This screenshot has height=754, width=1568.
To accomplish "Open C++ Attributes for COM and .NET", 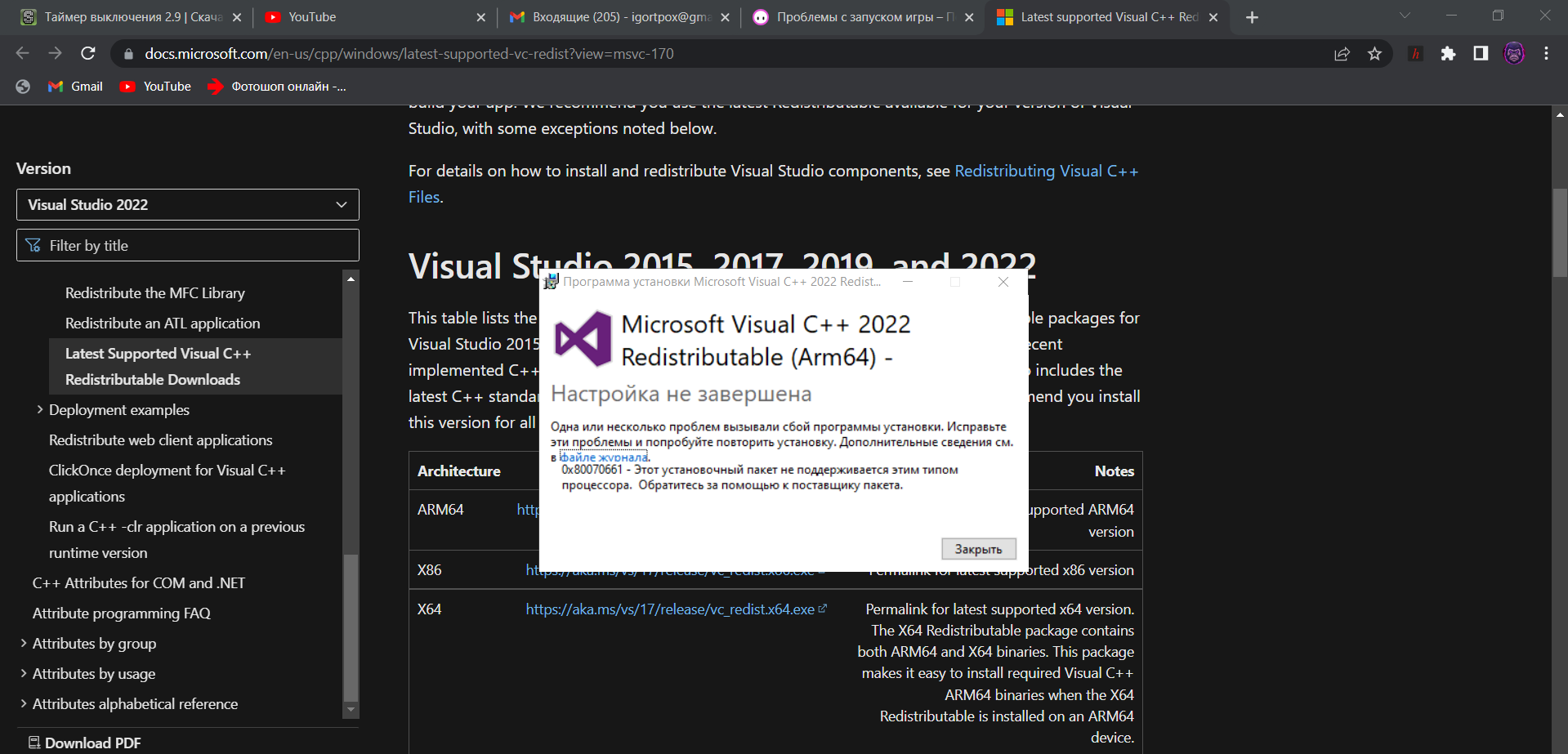I will click(x=139, y=582).
